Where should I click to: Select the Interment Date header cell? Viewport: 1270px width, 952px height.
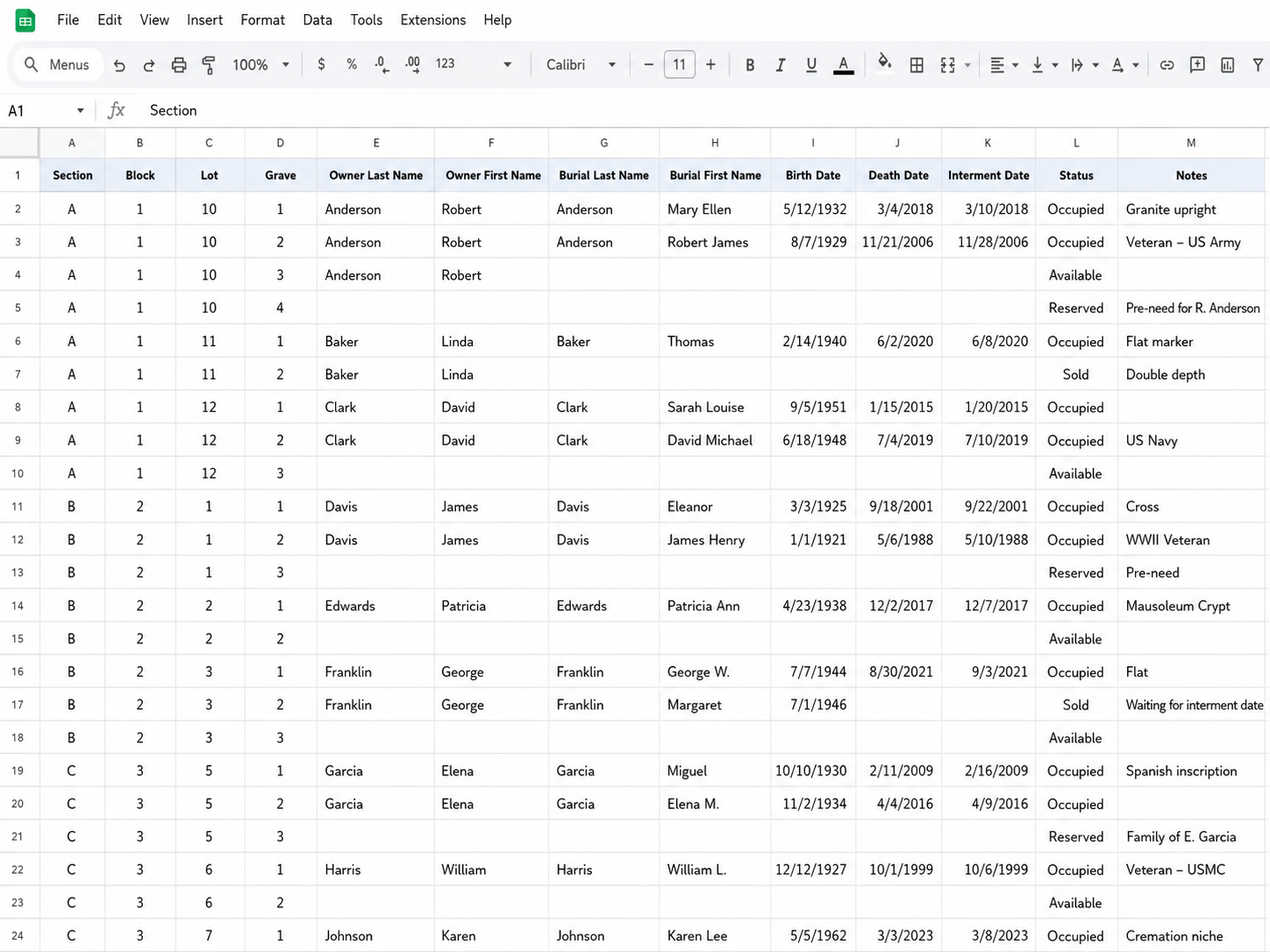tap(988, 175)
